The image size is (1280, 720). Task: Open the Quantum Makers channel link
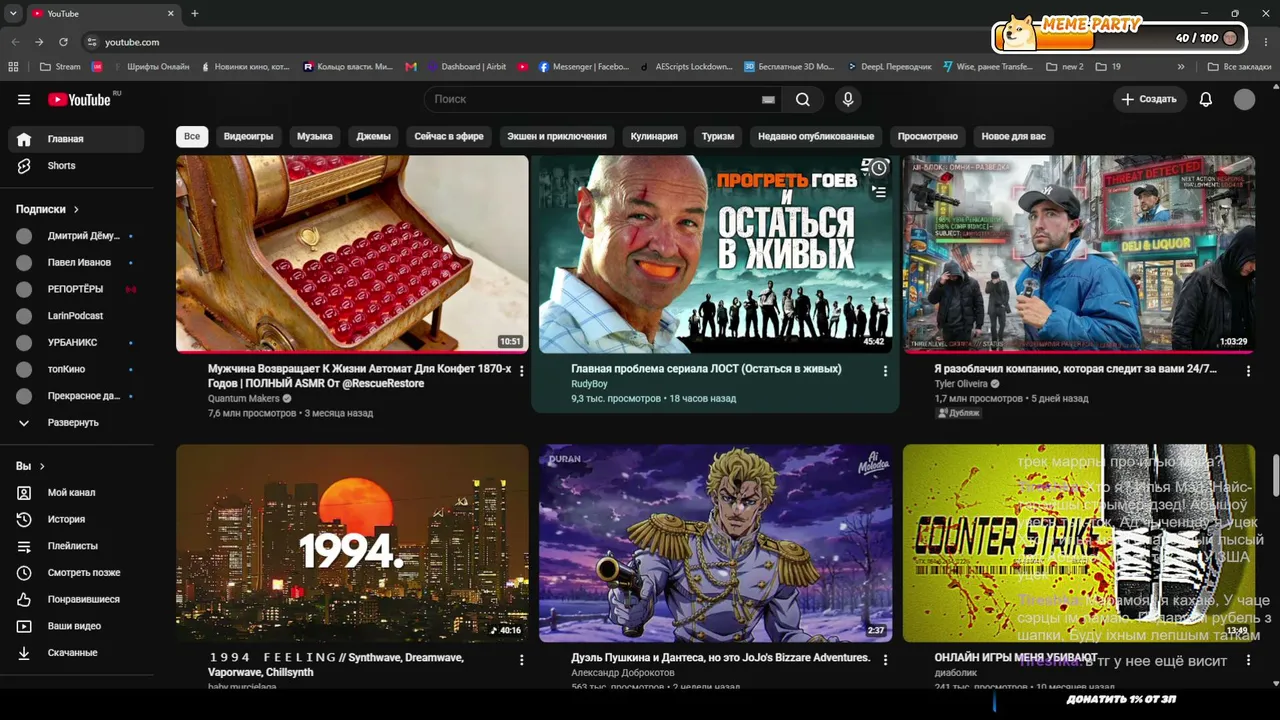(244, 398)
